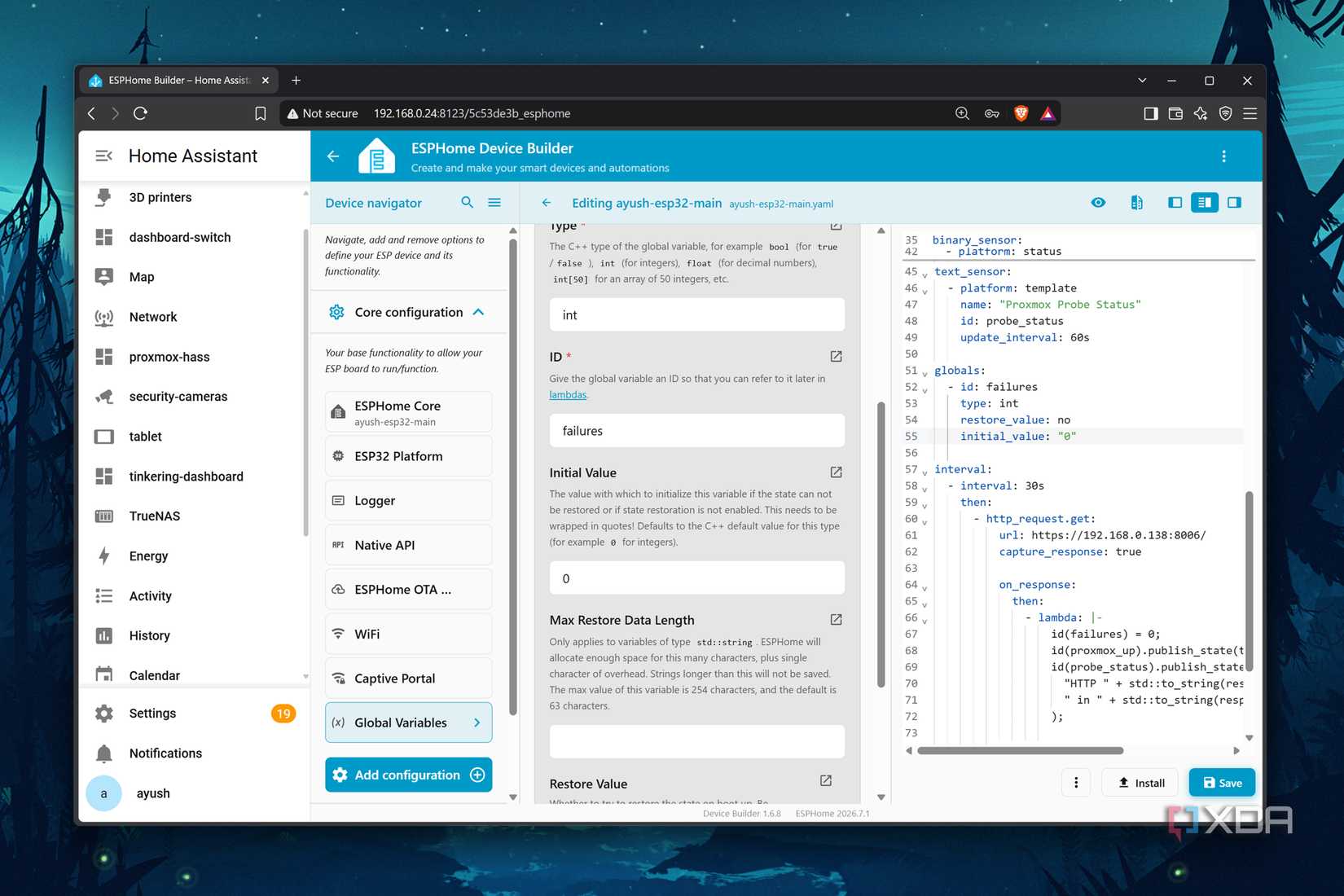Open Native API configuration
1344x896 pixels.
coord(409,545)
